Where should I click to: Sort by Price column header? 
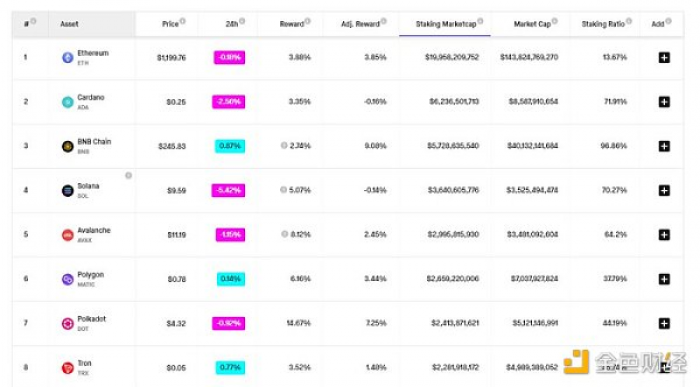coord(170,24)
